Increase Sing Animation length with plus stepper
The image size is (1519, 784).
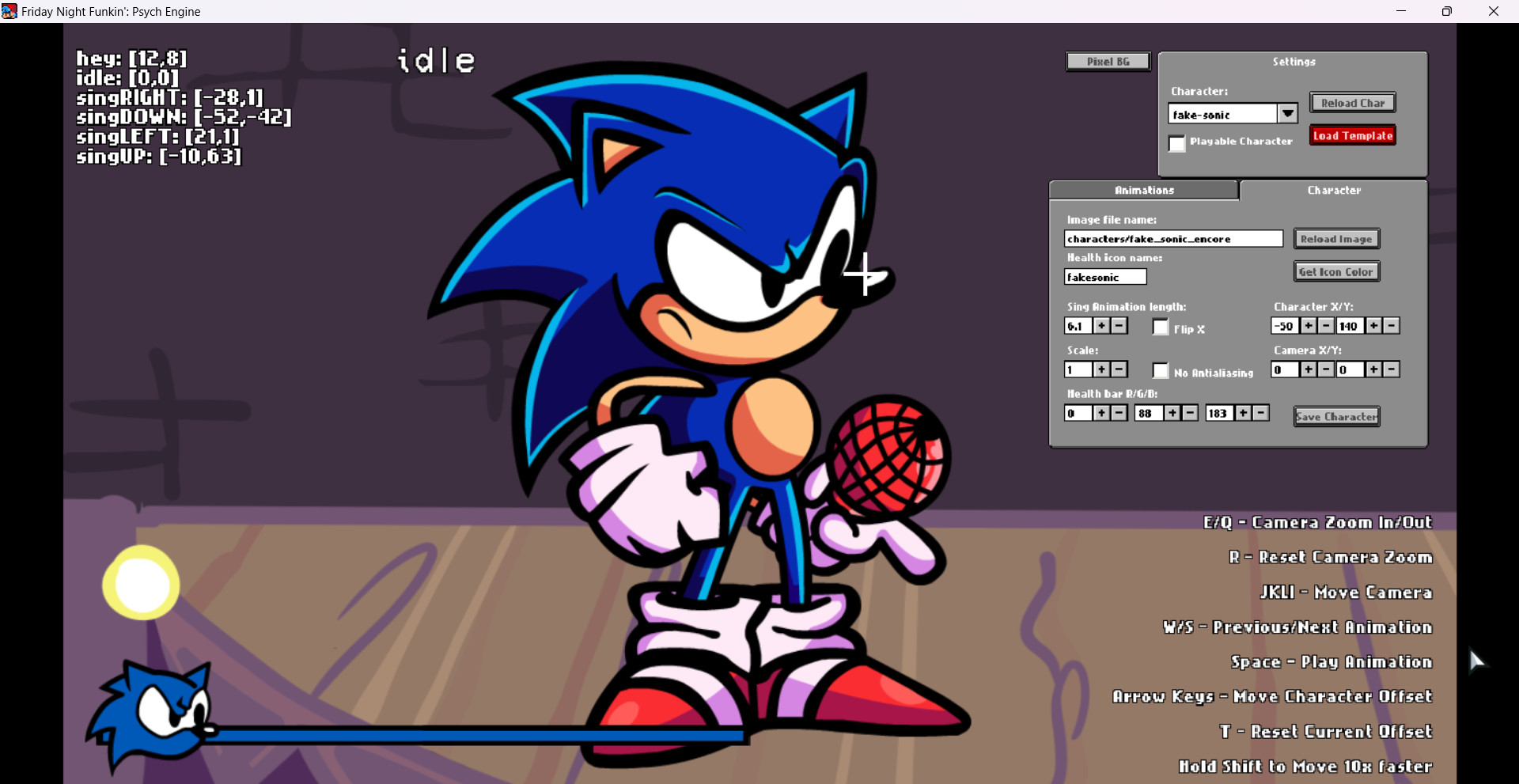1101,325
